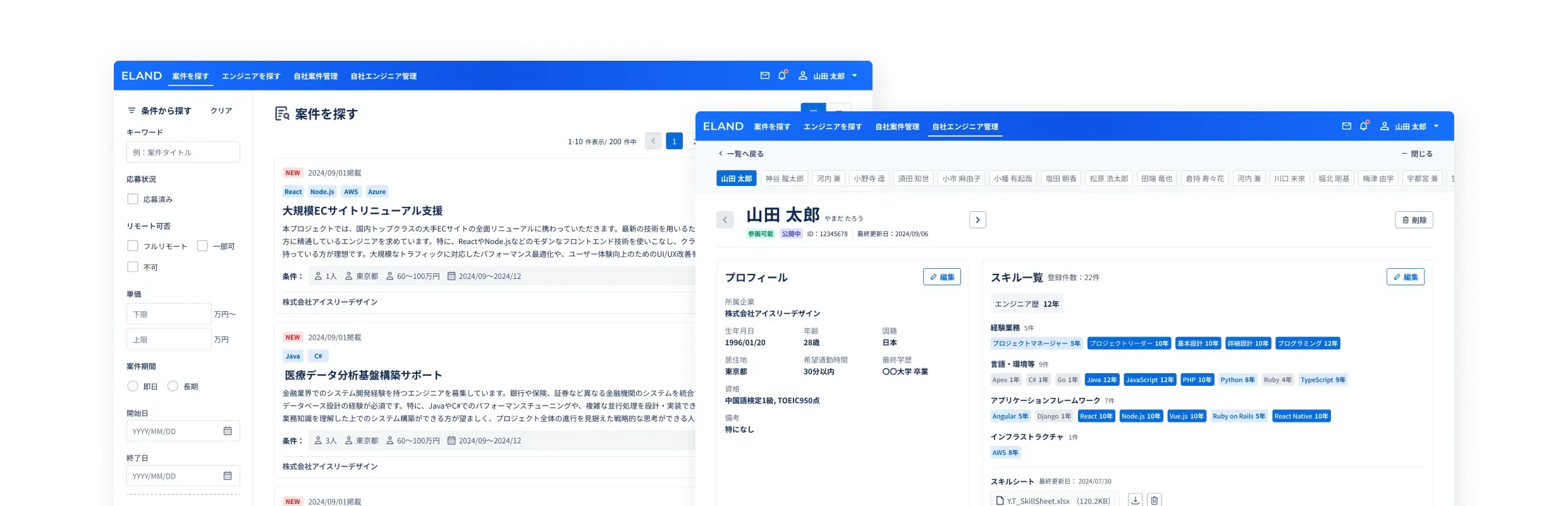Open mail icon in back window header

[765, 75]
